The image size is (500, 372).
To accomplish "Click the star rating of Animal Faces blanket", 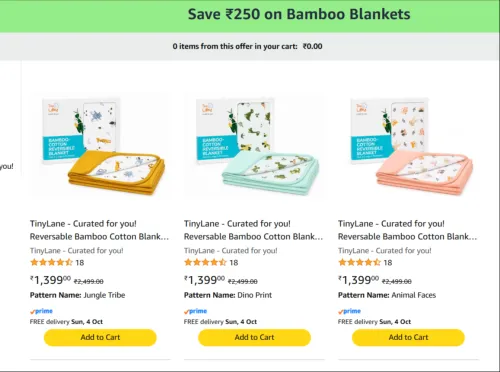I will (x=359, y=263).
